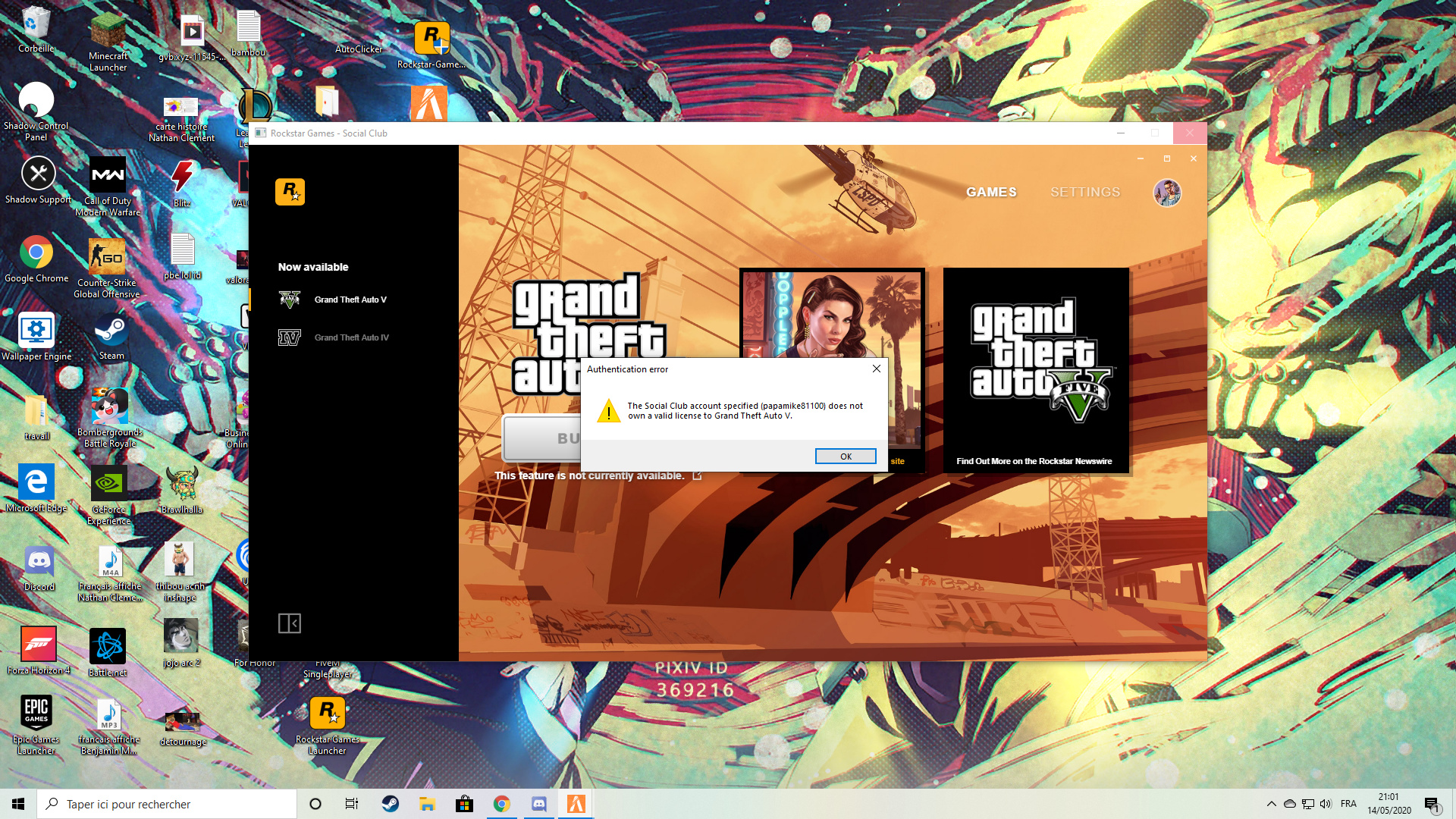The height and width of the screenshot is (819, 1456).
Task: Open Shadow Support desktop icon
Action: (38, 180)
